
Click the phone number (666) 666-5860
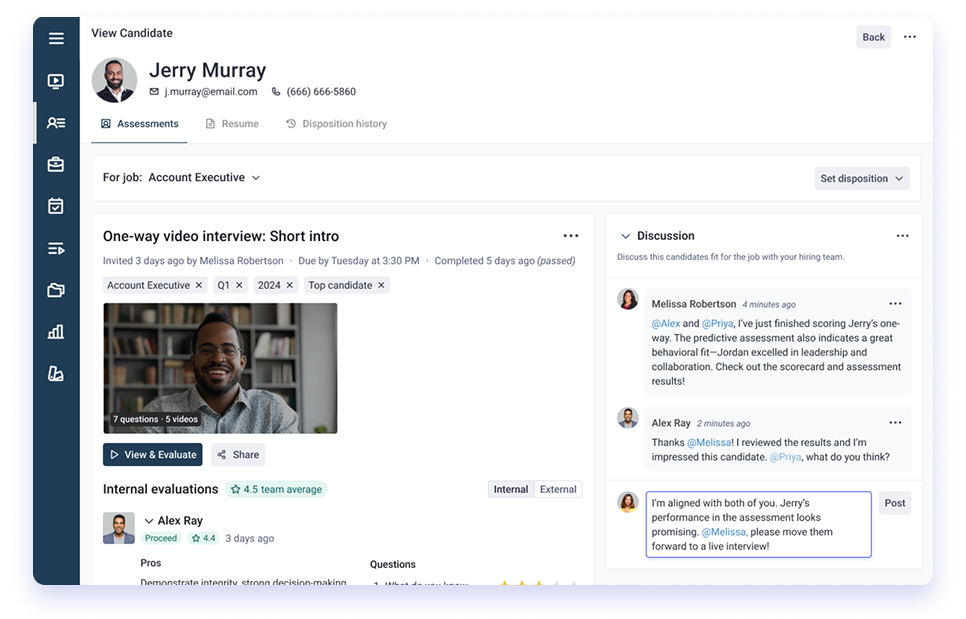(x=321, y=92)
